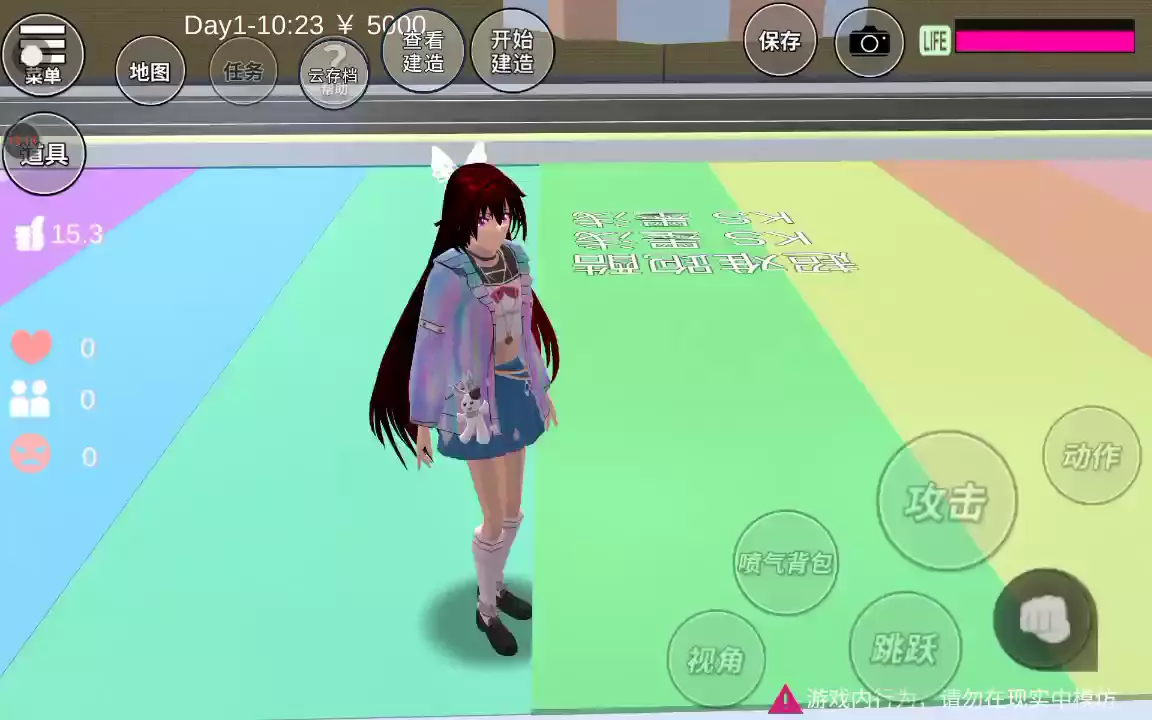Tap the fist punch icon
The height and width of the screenshot is (720, 1152).
[x=1045, y=620]
